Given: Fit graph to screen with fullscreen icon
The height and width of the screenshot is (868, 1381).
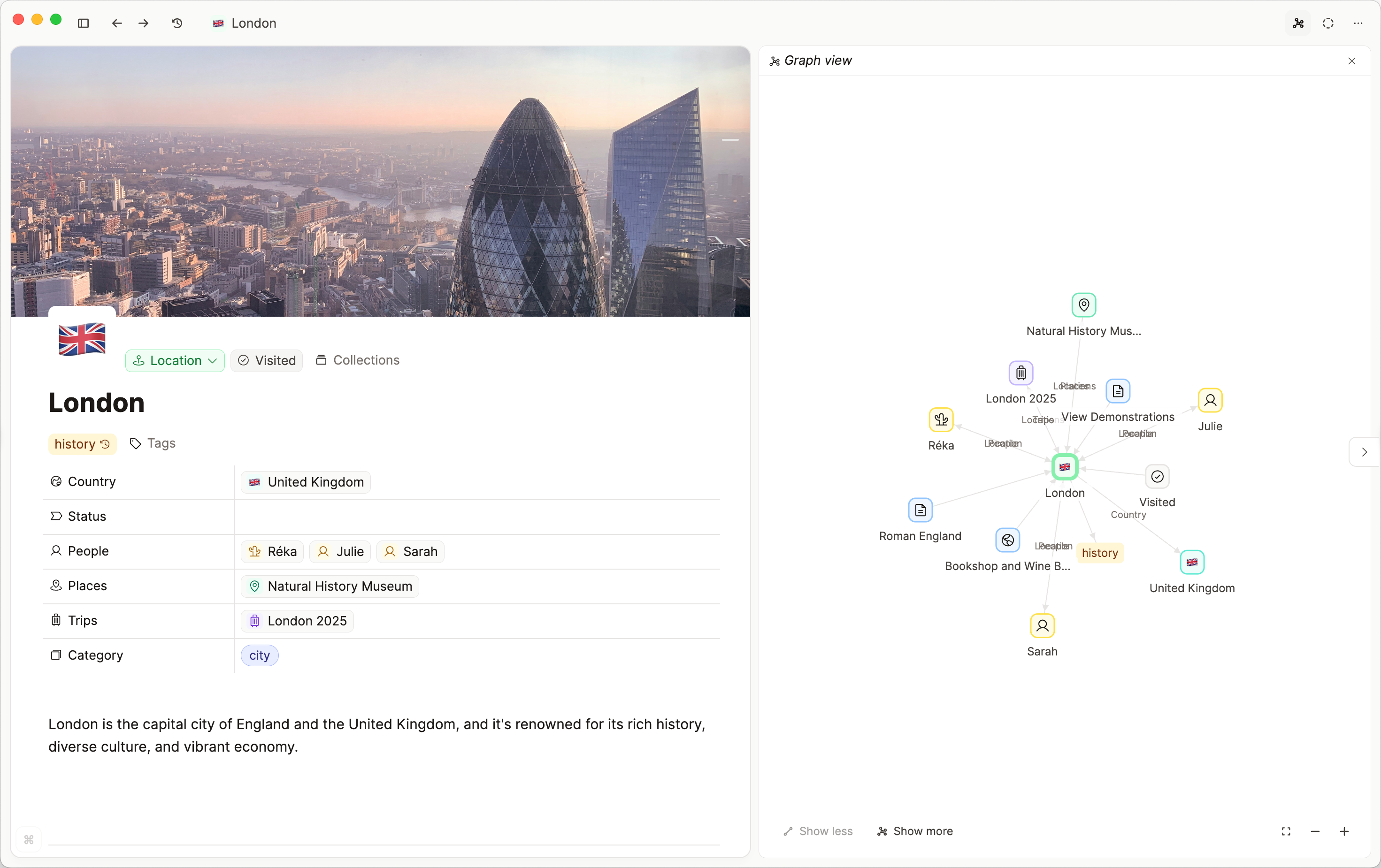Looking at the screenshot, I should click(1286, 831).
